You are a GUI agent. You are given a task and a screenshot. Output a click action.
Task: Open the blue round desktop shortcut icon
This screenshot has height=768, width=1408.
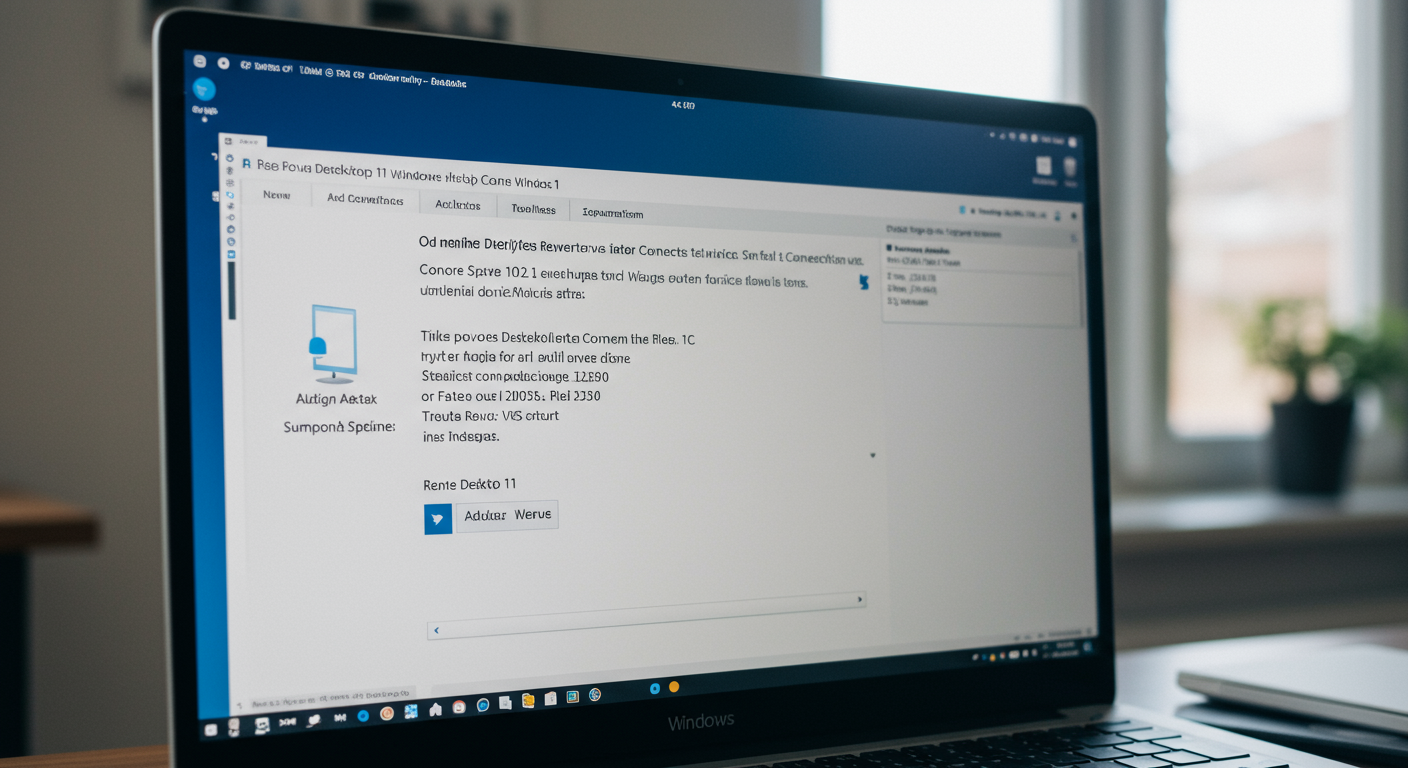pyautogui.click(x=204, y=89)
